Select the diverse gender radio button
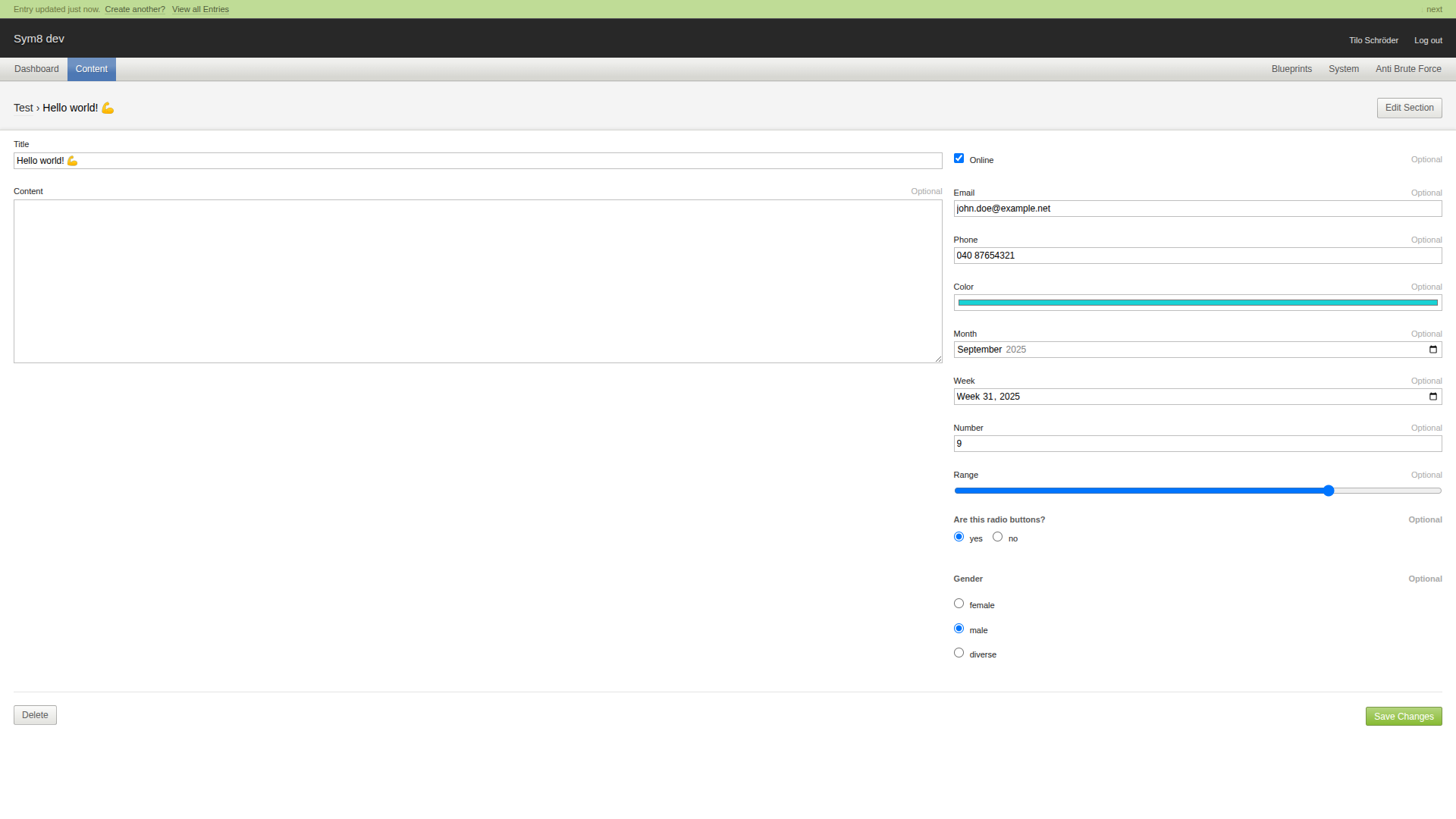1456x819 pixels. pos(959,653)
